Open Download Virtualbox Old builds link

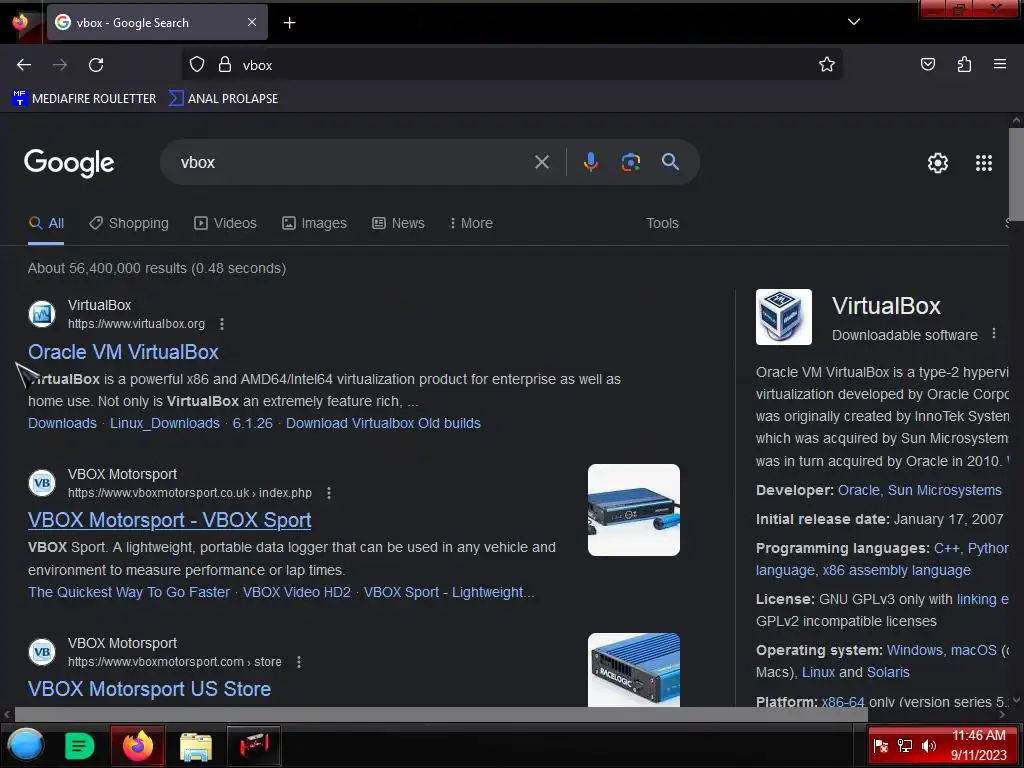[x=383, y=423]
